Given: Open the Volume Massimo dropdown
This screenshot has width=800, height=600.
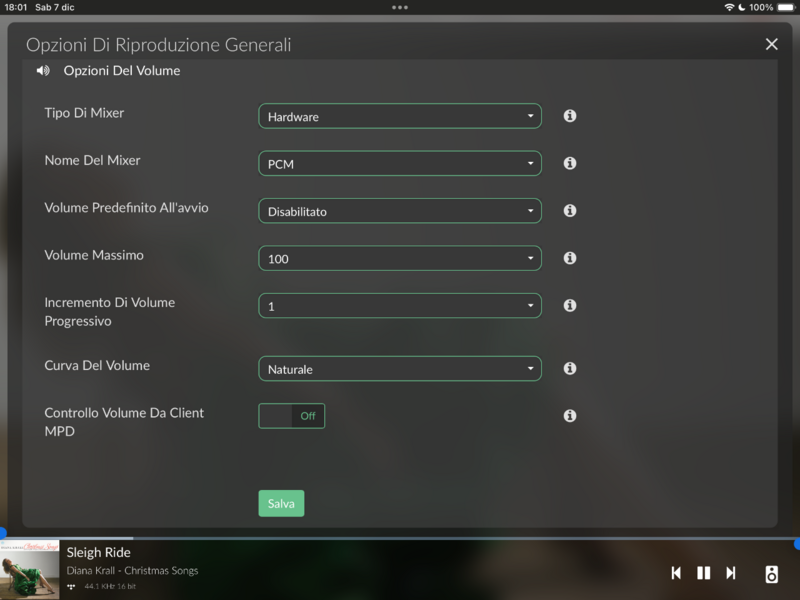Looking at the screenshot, I should pyautogui.click(x=399, y=258).
